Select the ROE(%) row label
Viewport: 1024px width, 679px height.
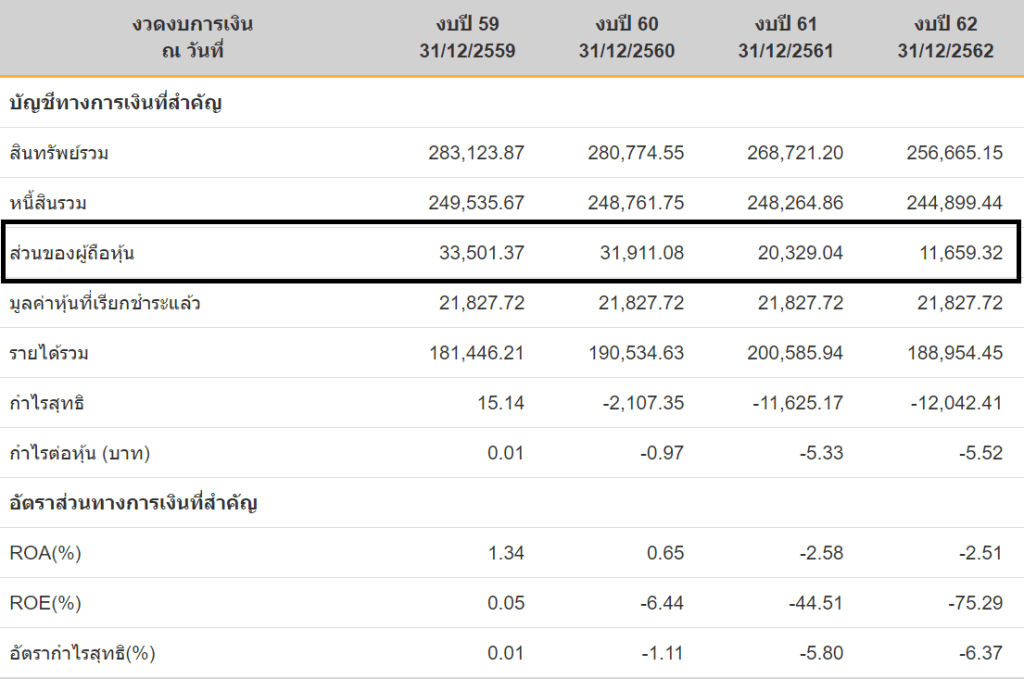46,603
